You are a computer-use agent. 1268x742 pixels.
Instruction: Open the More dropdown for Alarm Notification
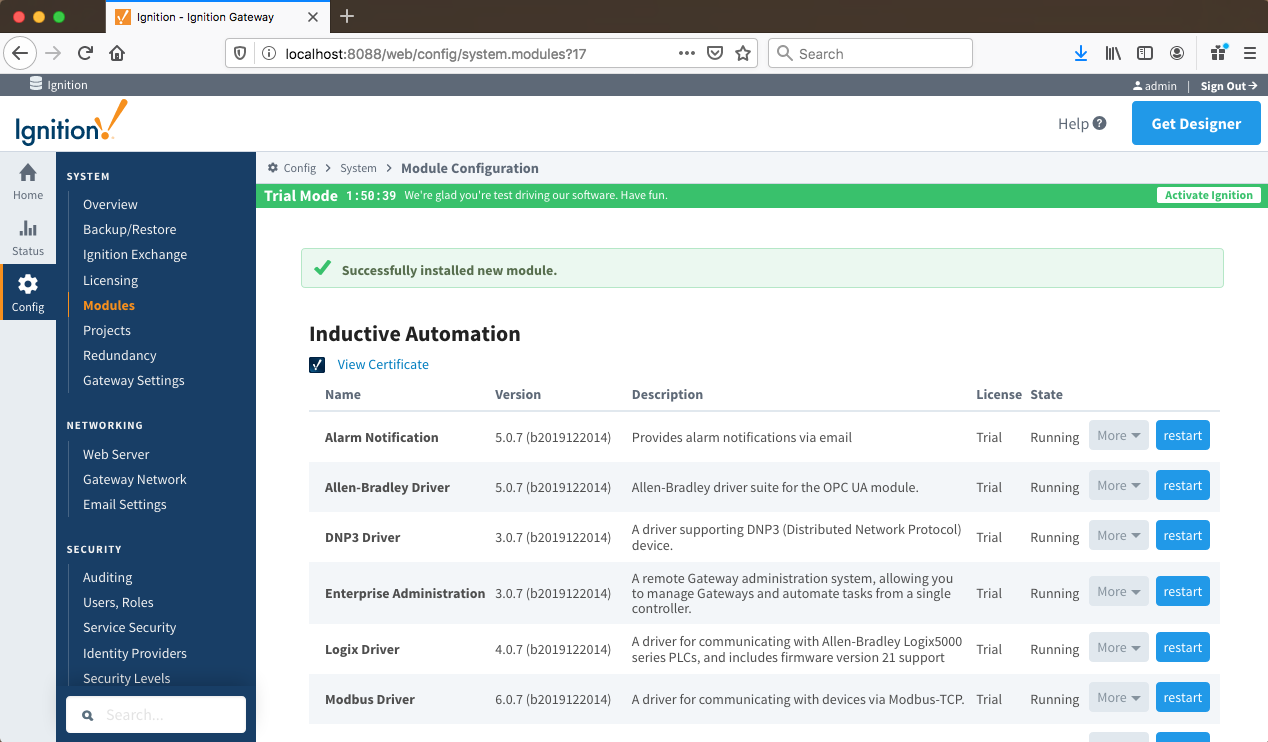coord(1118,436)
